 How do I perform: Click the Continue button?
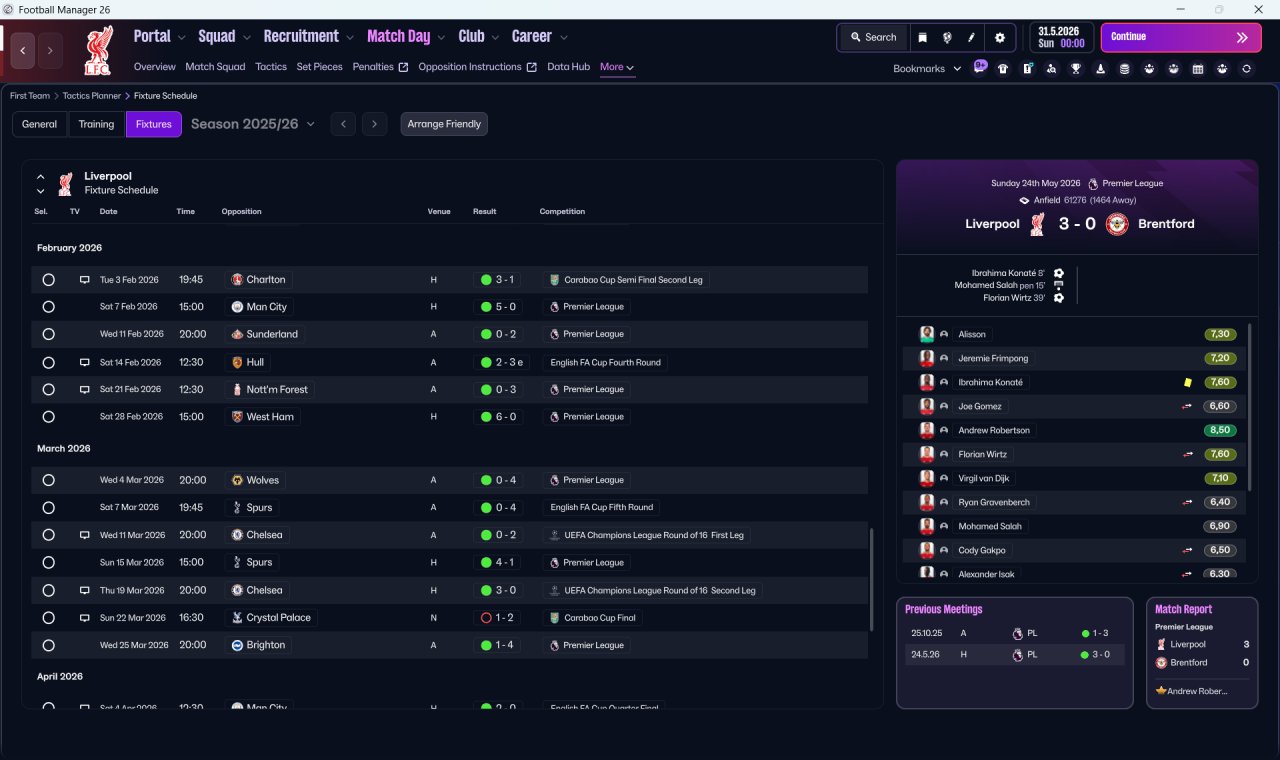1181,37
